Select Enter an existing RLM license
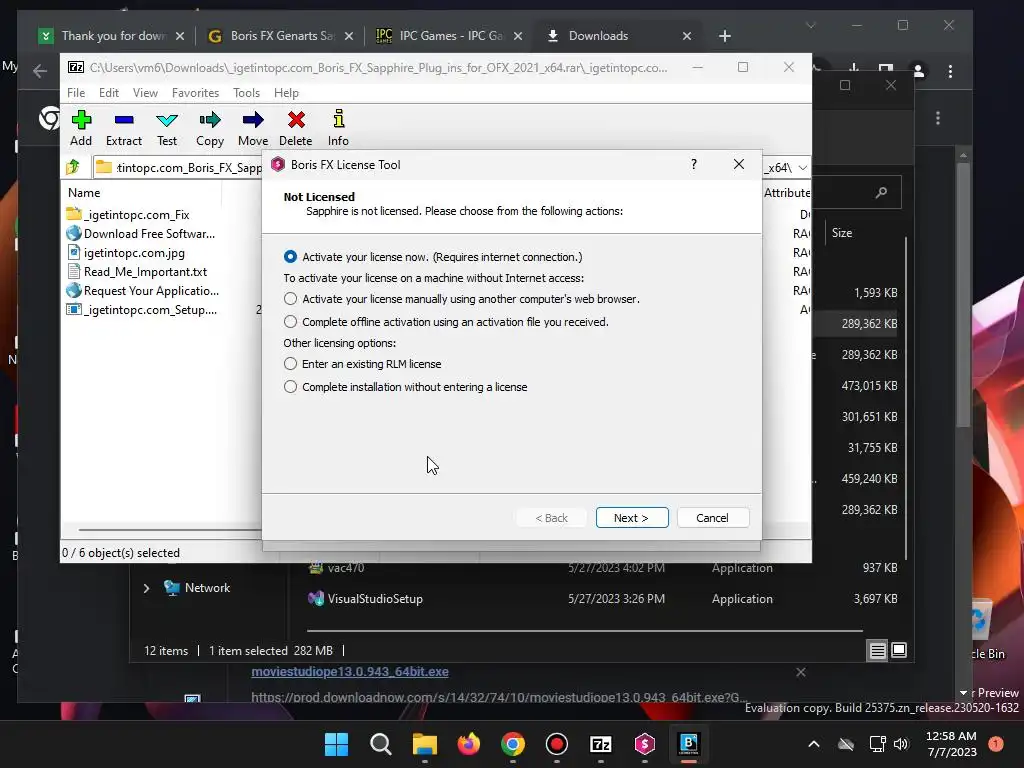The width and height of the screenshot is (1024, 768). coord(290,364)
